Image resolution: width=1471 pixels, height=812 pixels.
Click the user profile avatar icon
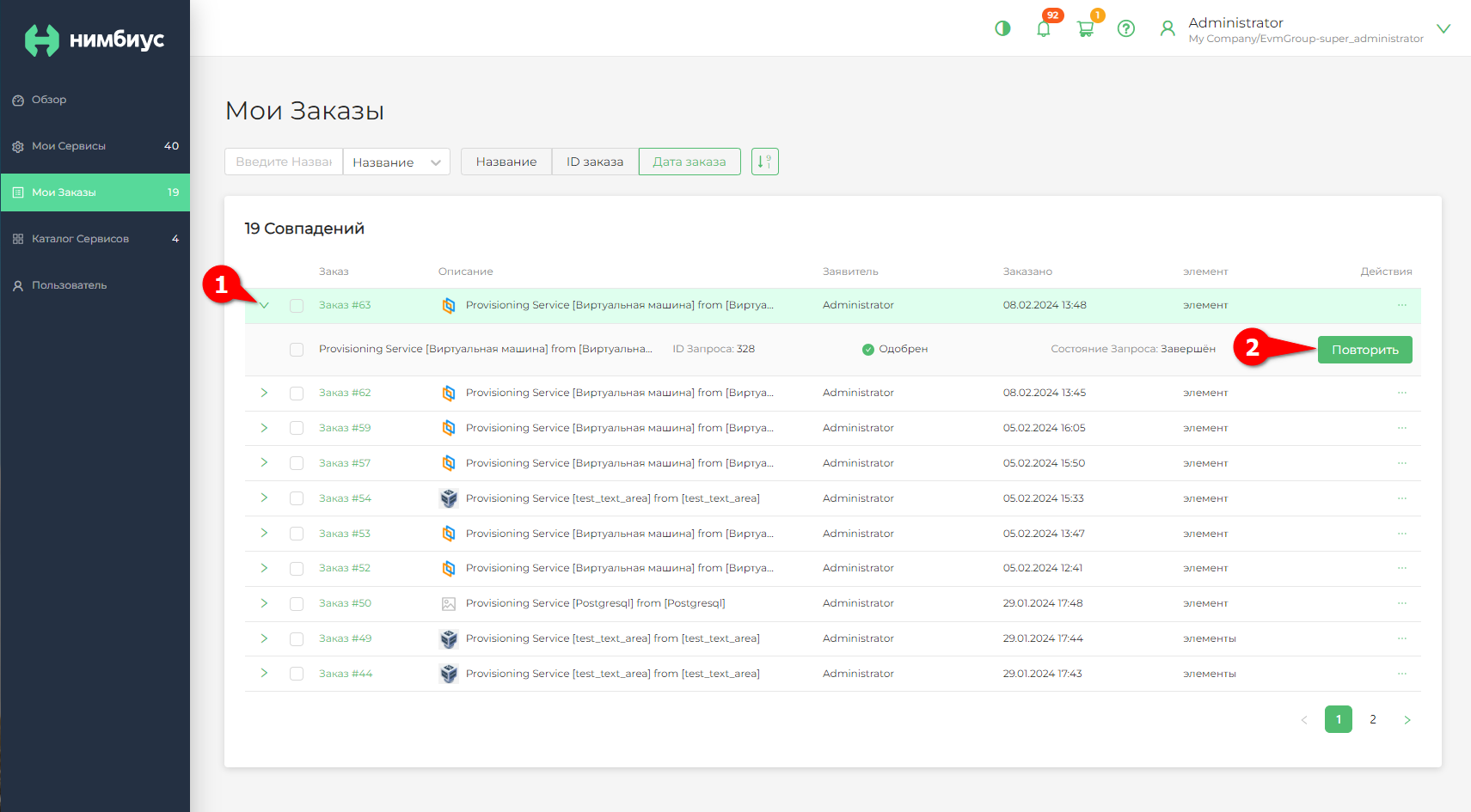1168,28
